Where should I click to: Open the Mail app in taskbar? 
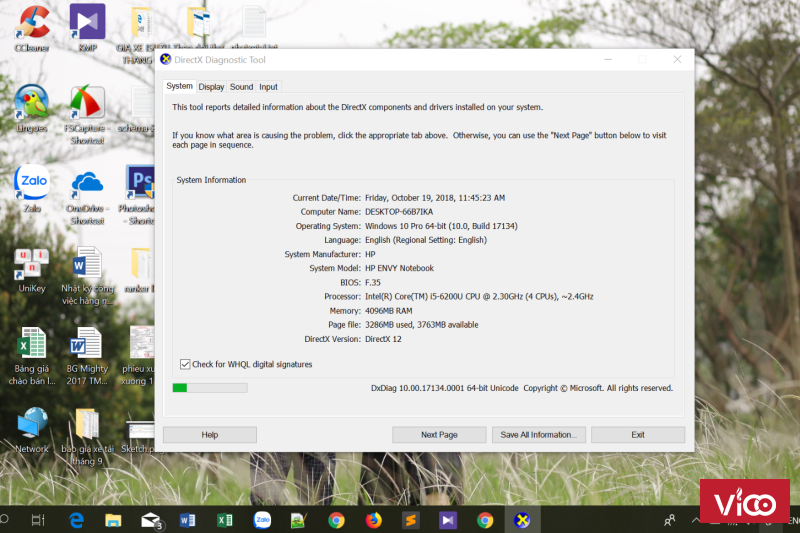coord(151,520)
